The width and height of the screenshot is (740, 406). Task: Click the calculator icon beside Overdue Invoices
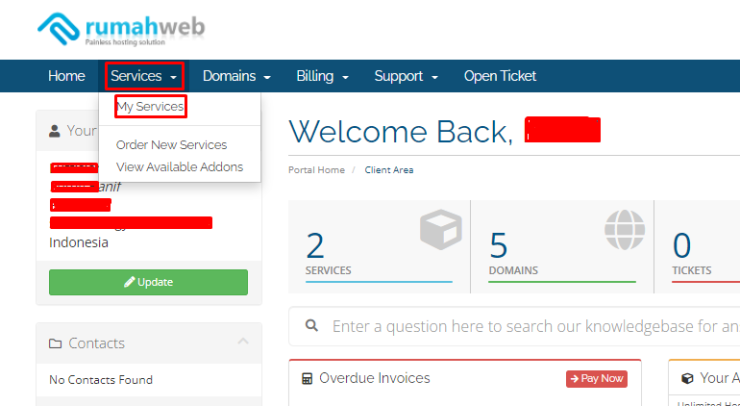point(307,379)
